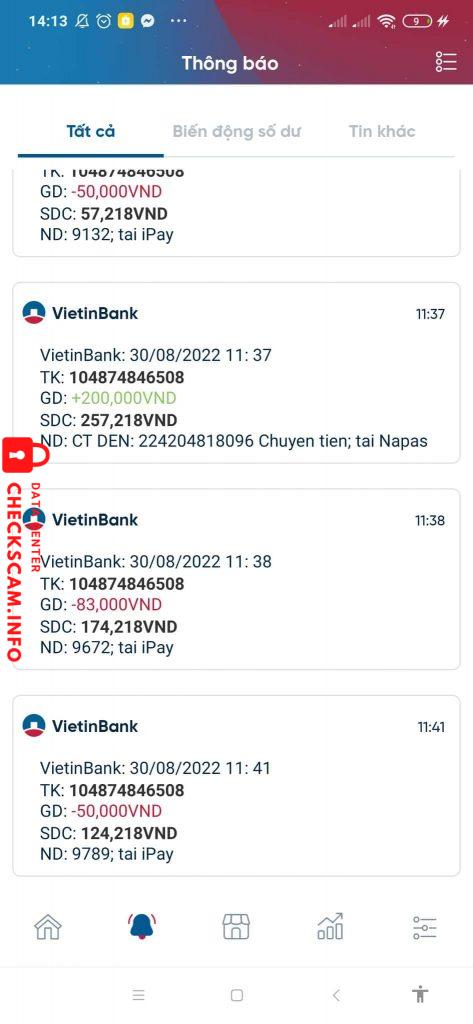
Task: Open the store icon in bottom navigation
Action: point(236,926)
